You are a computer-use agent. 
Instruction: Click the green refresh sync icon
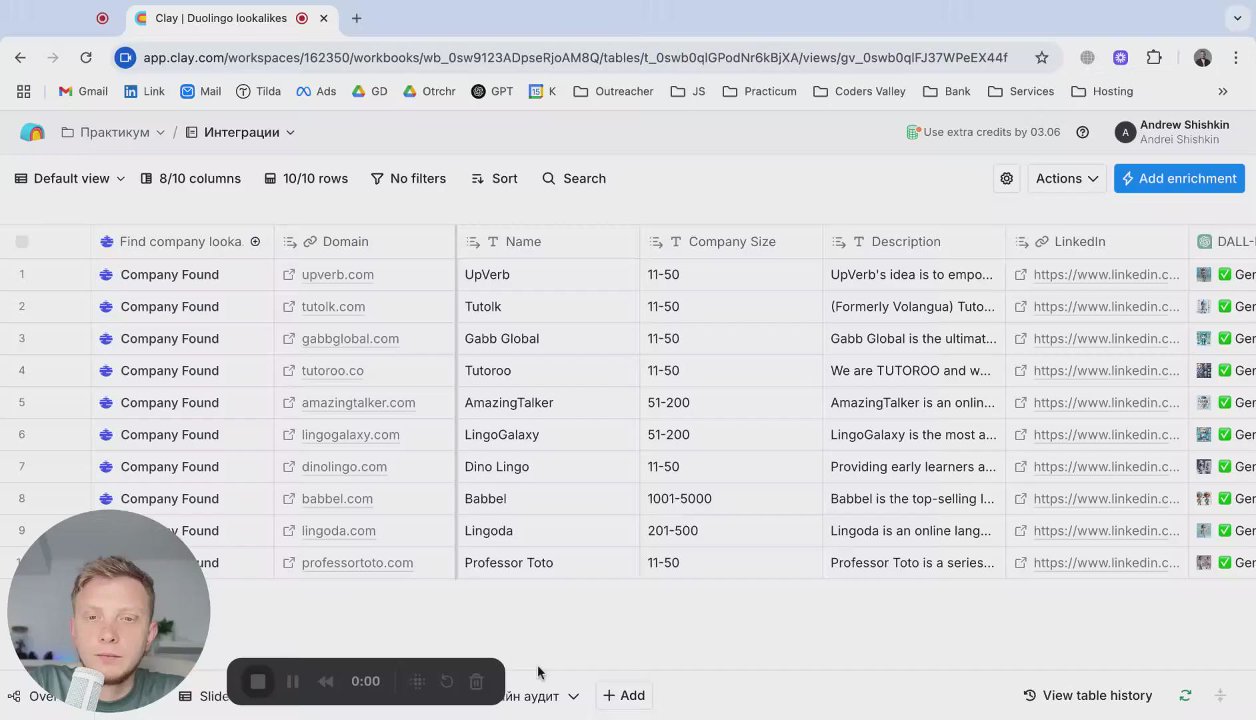point(1185,695)
